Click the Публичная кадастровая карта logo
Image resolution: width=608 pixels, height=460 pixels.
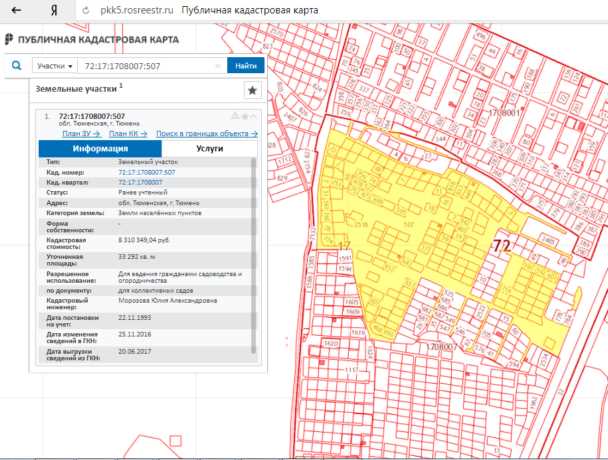pyautogui.click(x=92, y=39)
